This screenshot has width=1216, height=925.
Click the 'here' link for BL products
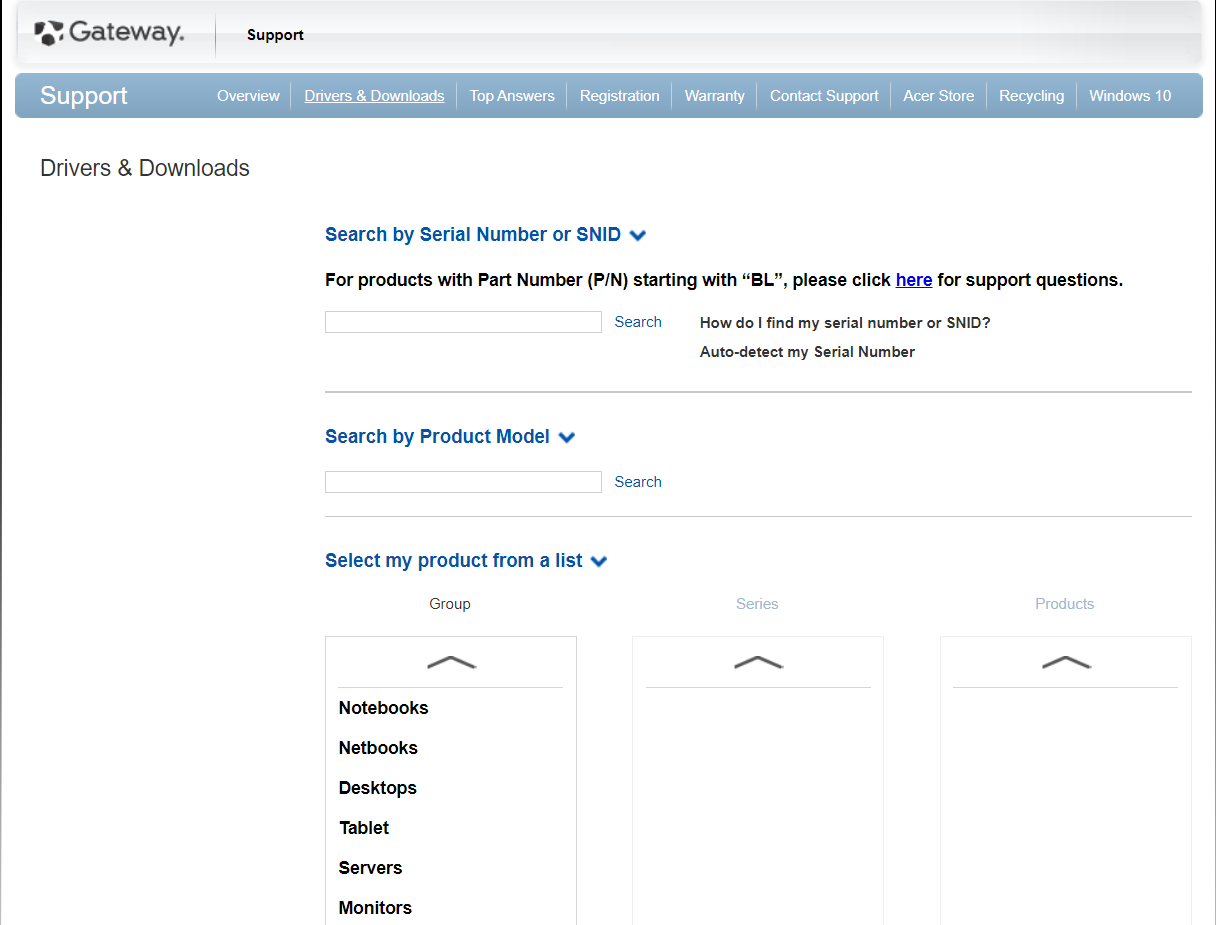pyautogui.click(x=914, y=280)
